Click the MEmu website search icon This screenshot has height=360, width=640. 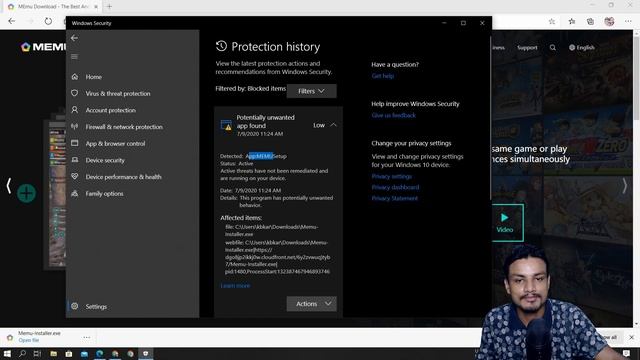click(x=553, y=48)
